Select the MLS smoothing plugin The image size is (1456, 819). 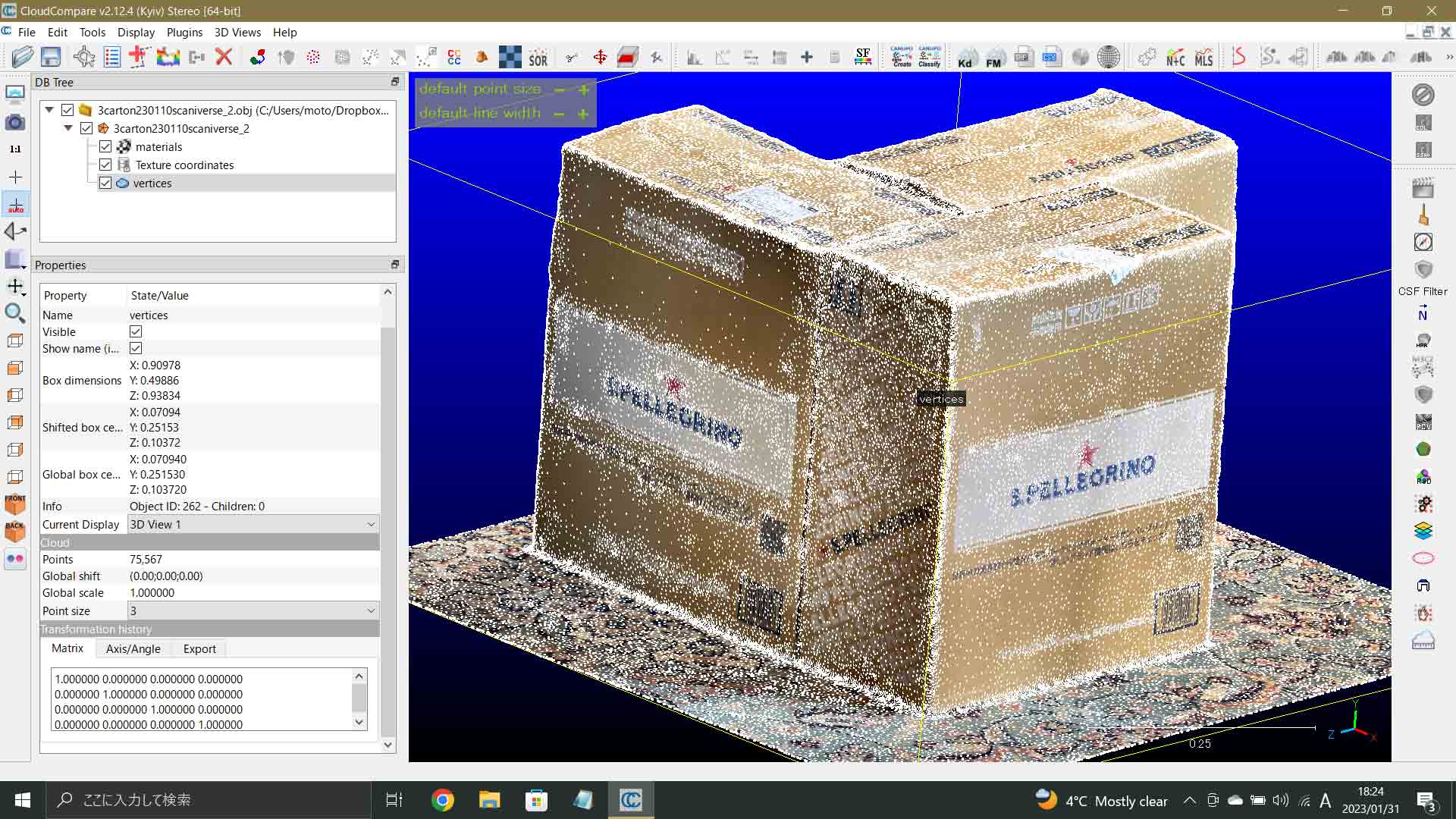click(1203, 57)
